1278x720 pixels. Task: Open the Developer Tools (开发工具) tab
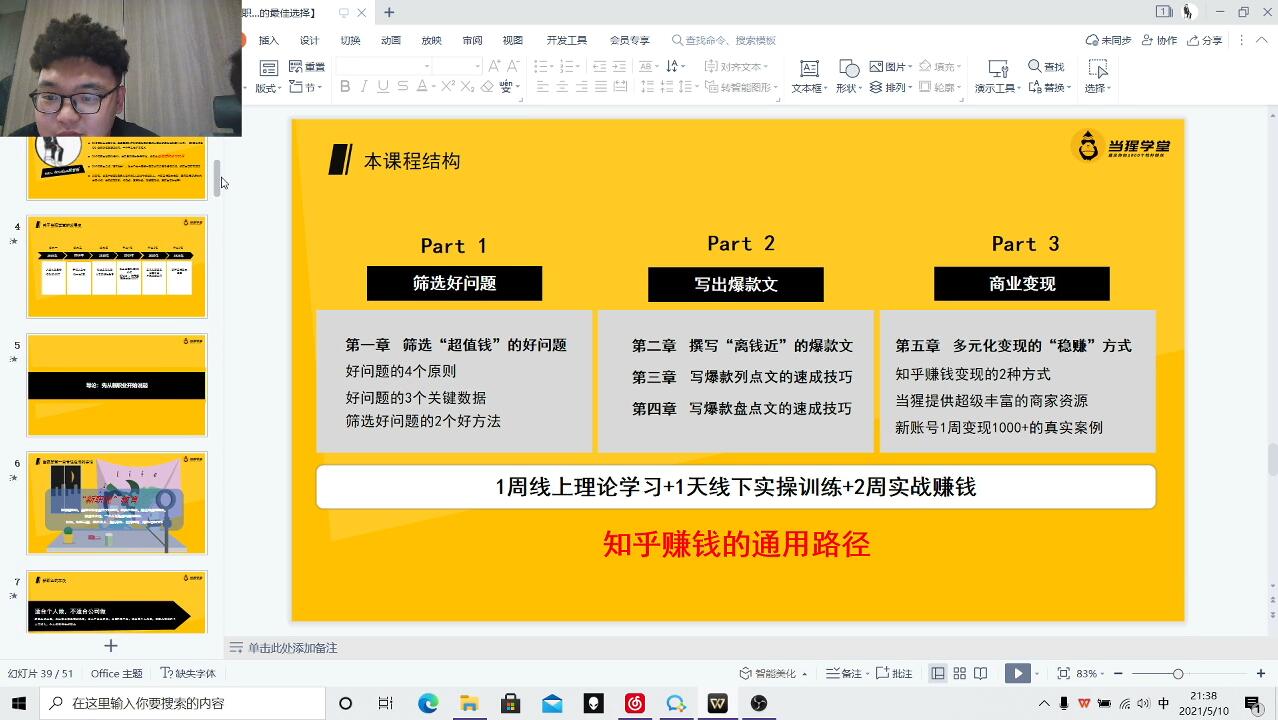click(567, 40)
